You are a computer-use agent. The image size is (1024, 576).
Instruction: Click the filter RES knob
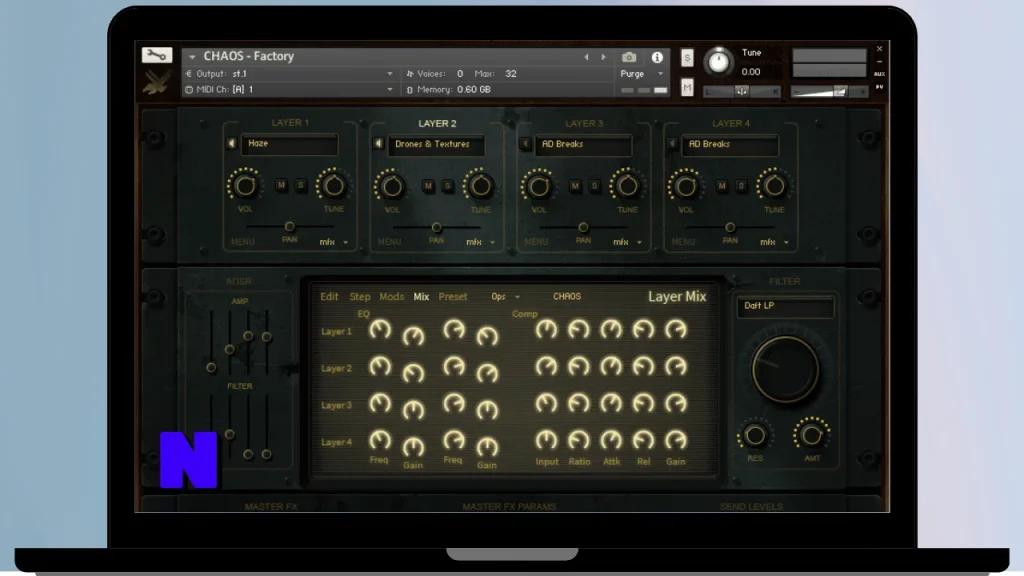[x=755, y=435]
